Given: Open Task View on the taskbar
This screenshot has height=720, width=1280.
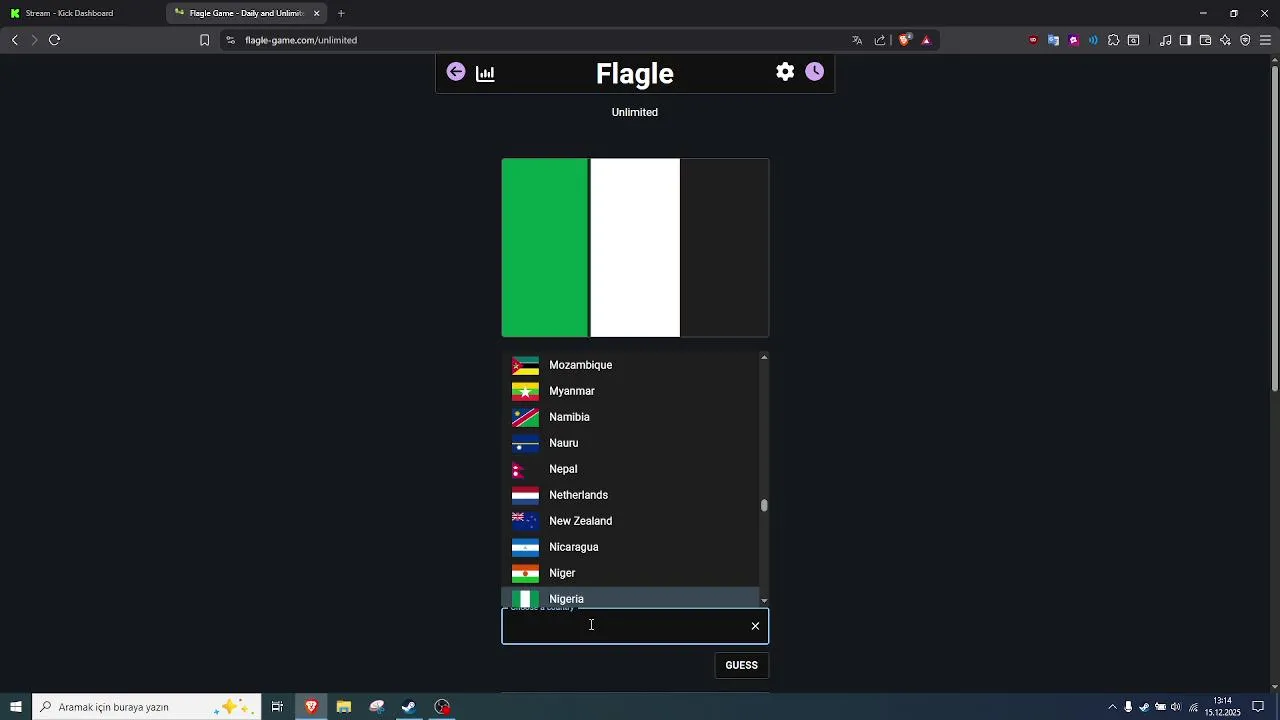Looking at the screenshot, I should 277,707.
